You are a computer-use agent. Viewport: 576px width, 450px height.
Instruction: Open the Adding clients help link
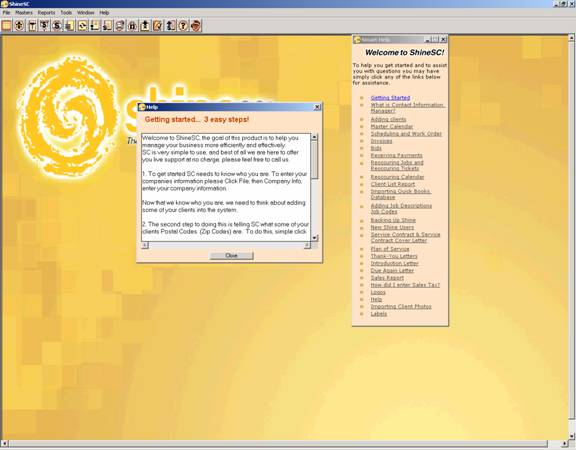pos(388,119)
